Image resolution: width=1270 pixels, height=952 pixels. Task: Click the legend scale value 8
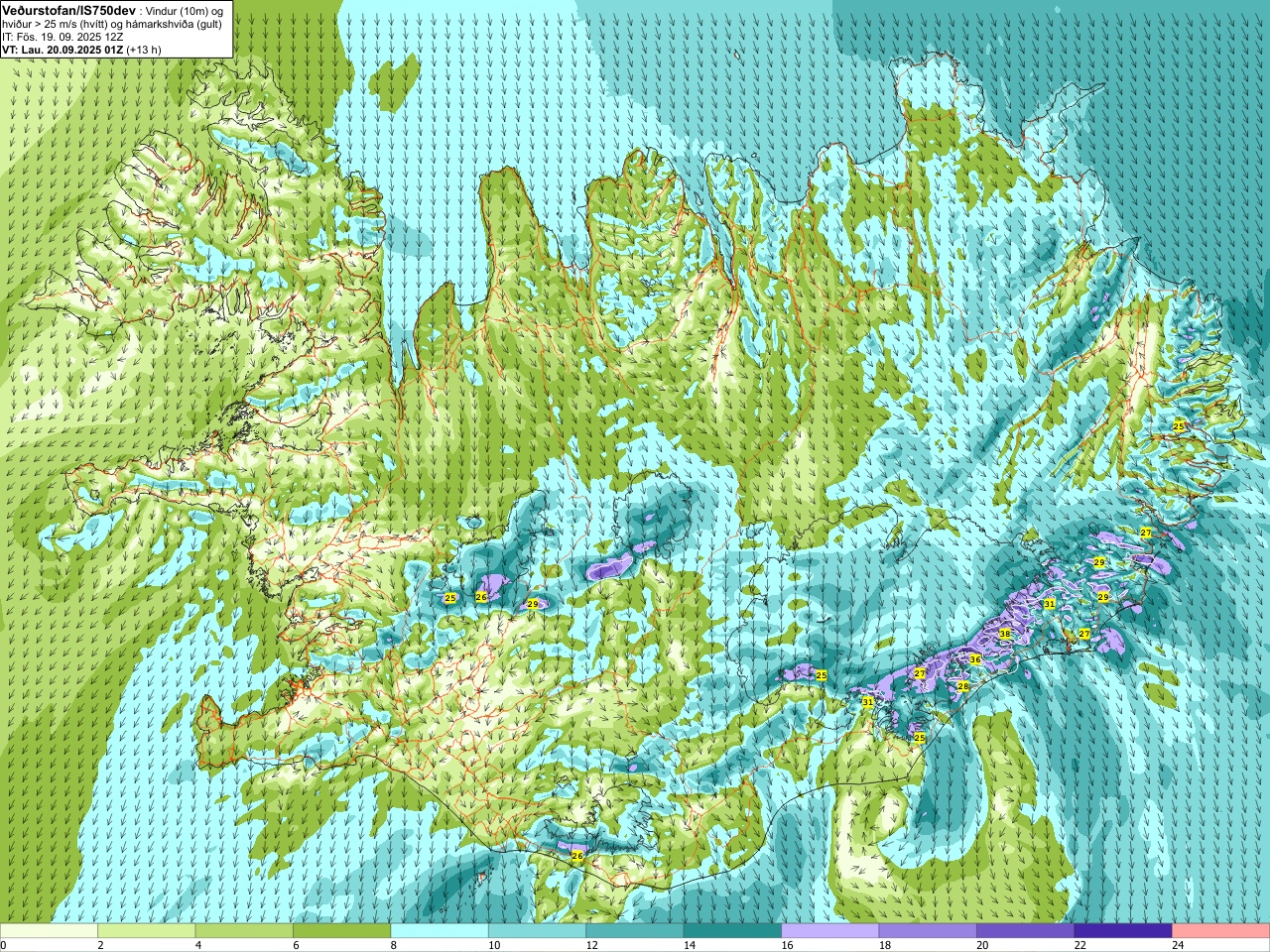pyautogui.click(x=394, y=945)
